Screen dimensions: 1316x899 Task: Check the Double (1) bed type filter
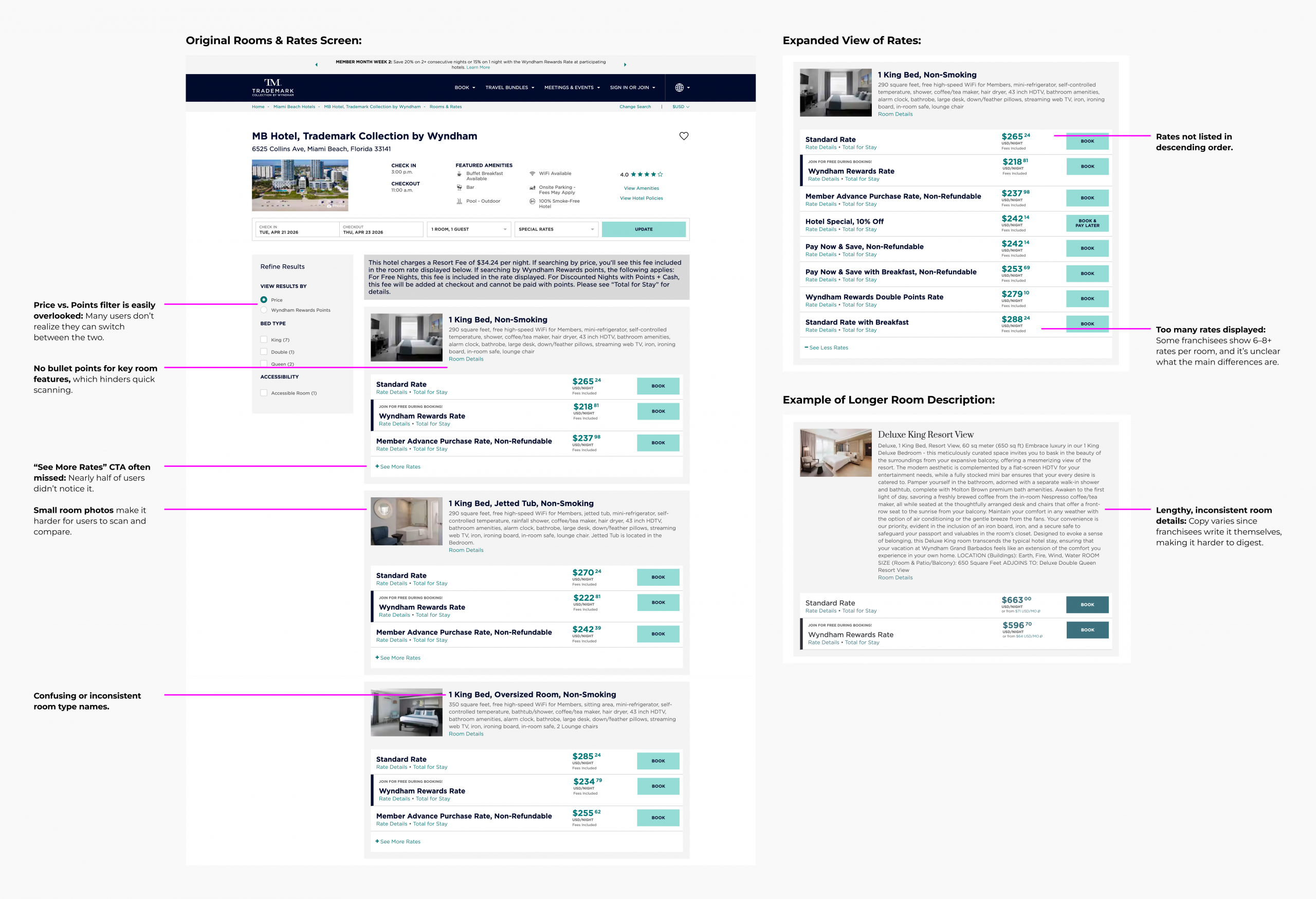(x=264, y=352)
